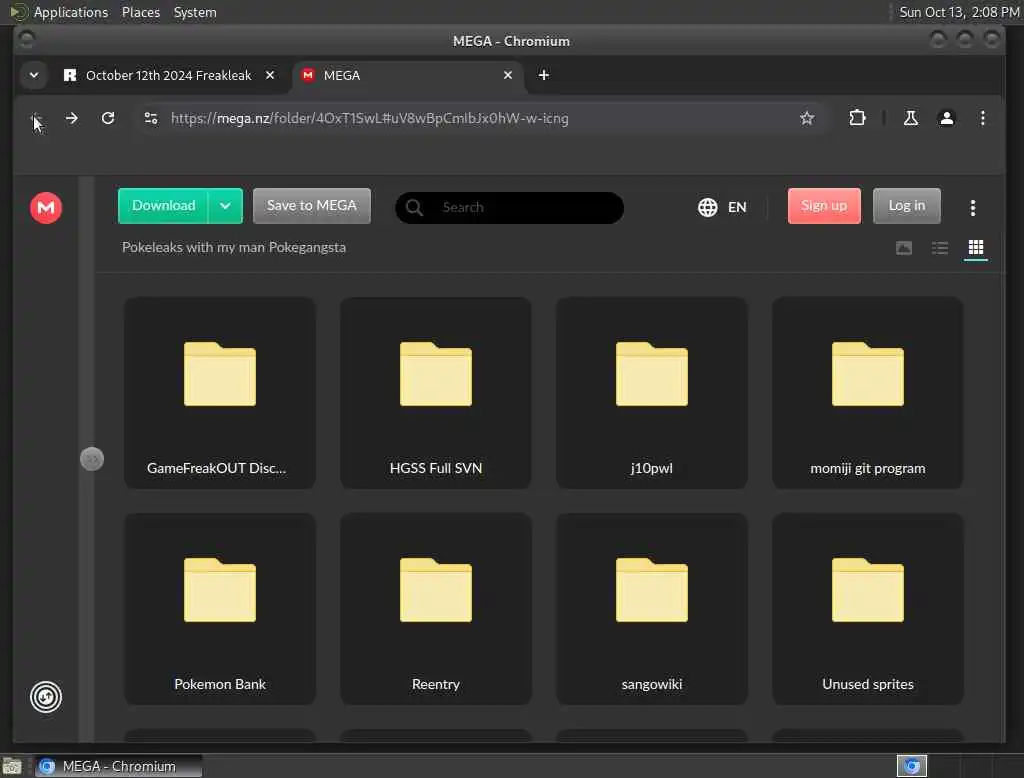Click the transfers circle icon in sidebar
Viewport: 1024px width, 778px height.
click(46, 697)
